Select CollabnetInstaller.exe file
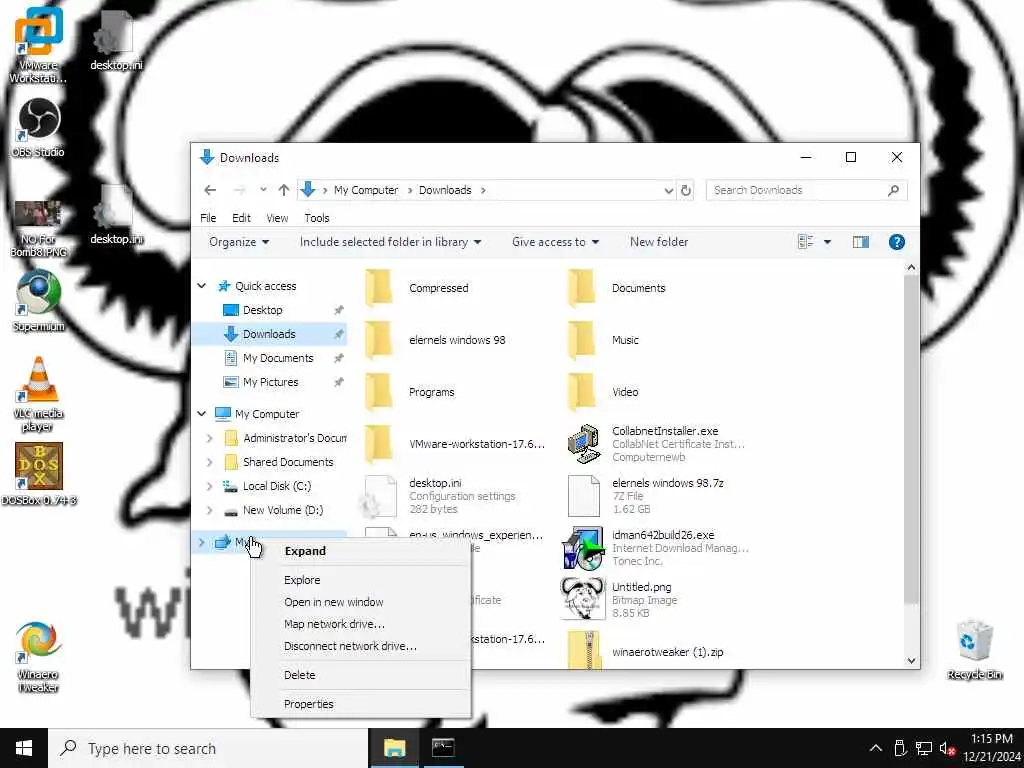Viewport: 1024px width, 768px height. [x=656, y=444]
